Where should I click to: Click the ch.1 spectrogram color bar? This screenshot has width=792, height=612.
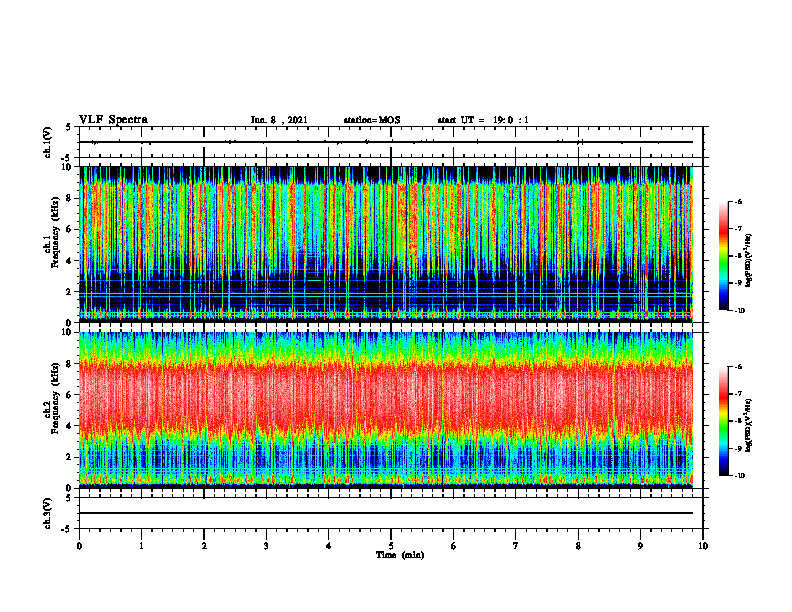click(723, 256)
